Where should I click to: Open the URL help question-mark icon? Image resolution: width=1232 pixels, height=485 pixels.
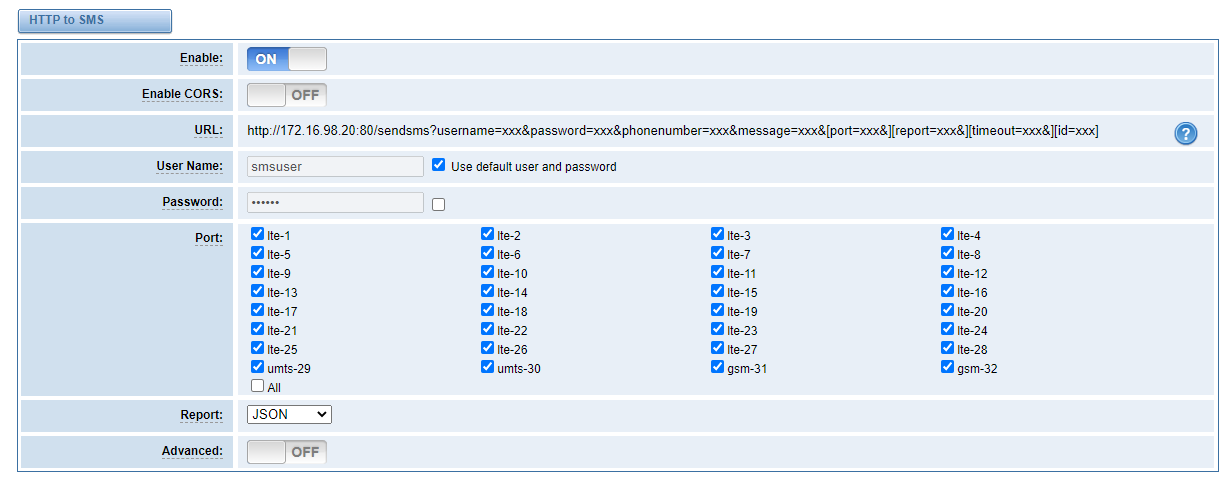[x=1185, y=133]
